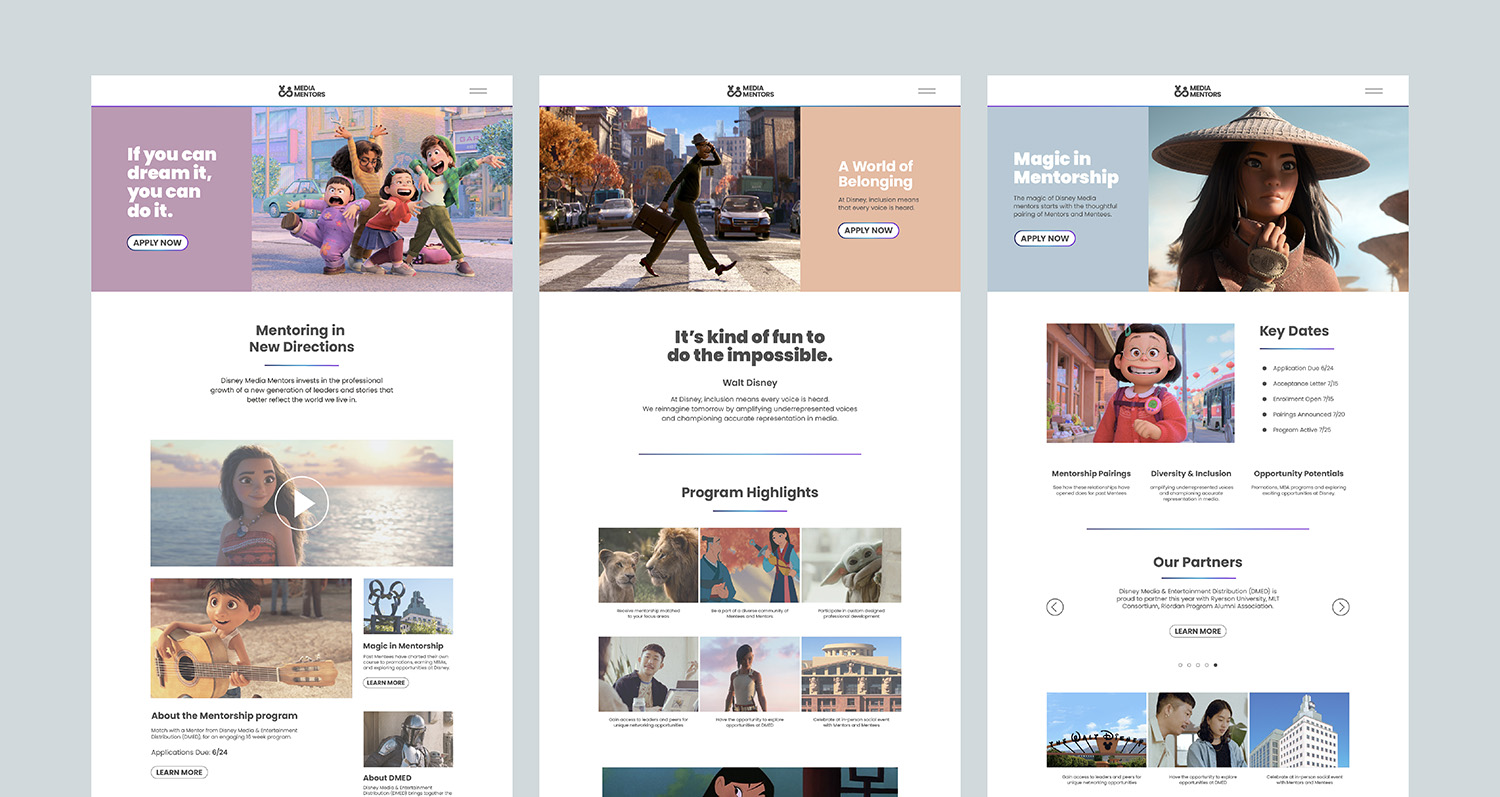The height and width of the screenshot is (797, 1500).
Task: Go to next slide in Our Partners carousel
Action: coord(1341,607)
